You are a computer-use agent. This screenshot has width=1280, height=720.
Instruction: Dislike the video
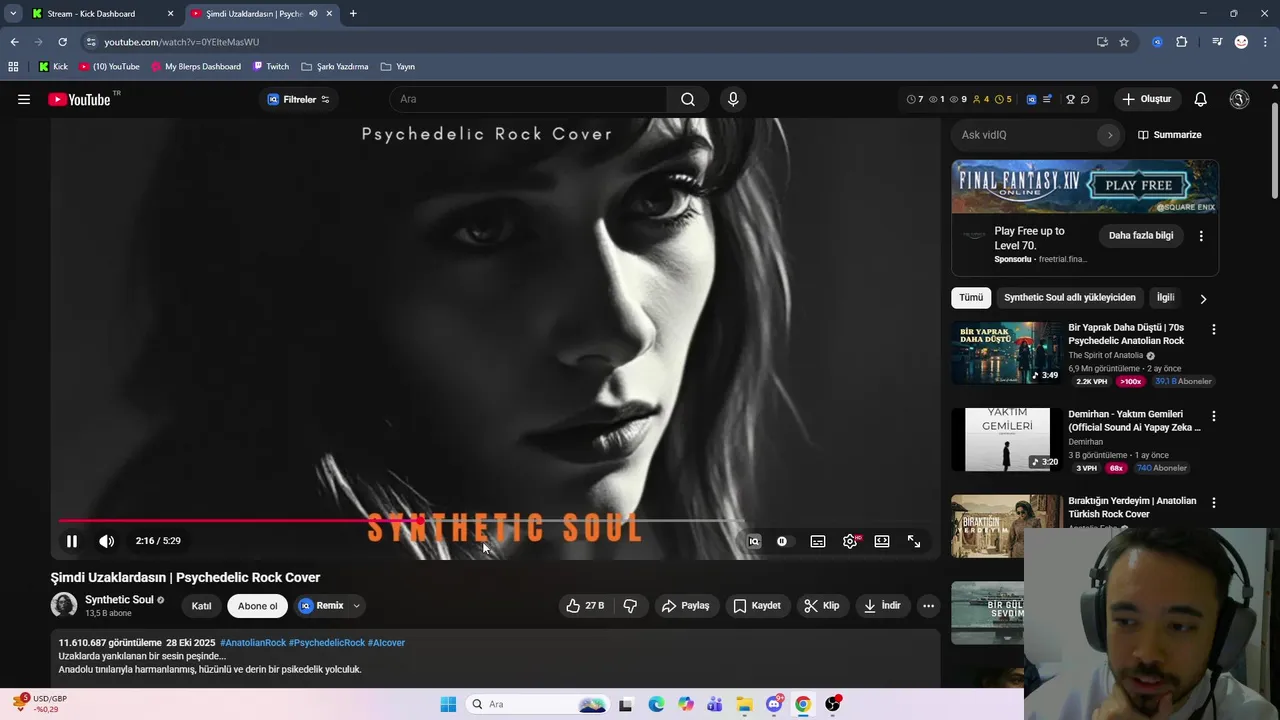coord(630,605)
